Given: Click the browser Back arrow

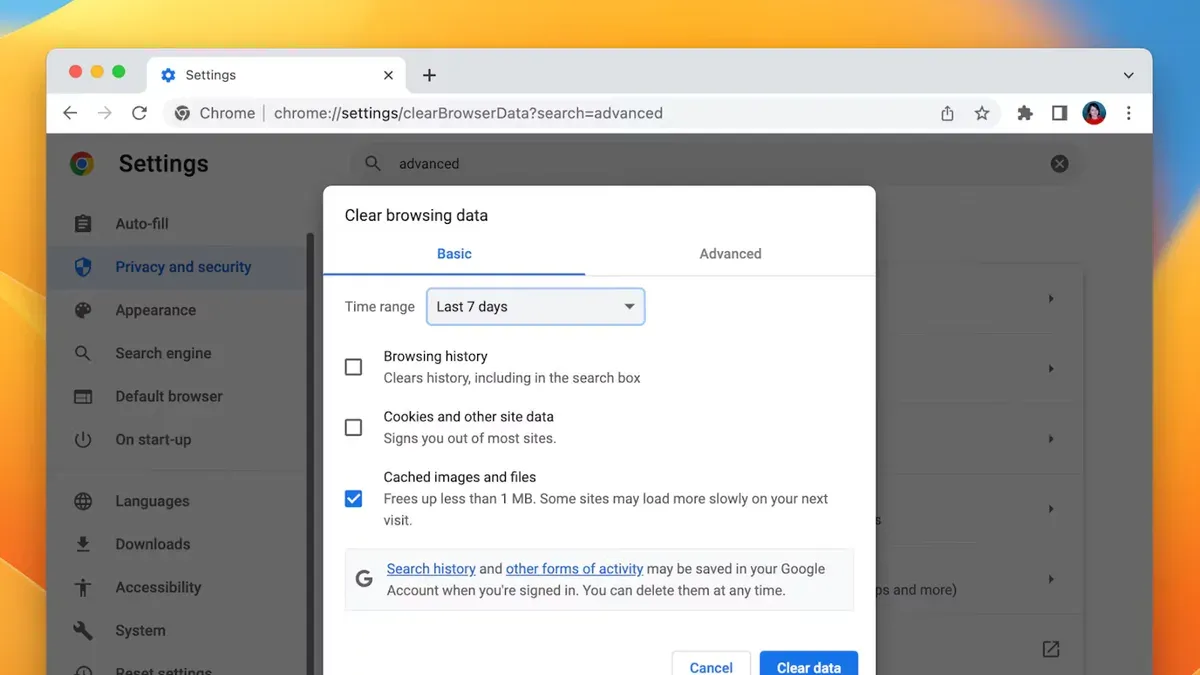Looking at the screenshot, I should [x=70, y=113].
